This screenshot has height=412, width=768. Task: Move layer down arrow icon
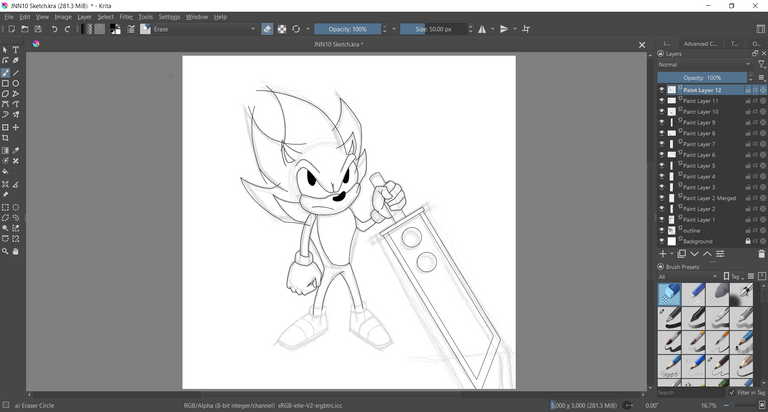(695, 254)
